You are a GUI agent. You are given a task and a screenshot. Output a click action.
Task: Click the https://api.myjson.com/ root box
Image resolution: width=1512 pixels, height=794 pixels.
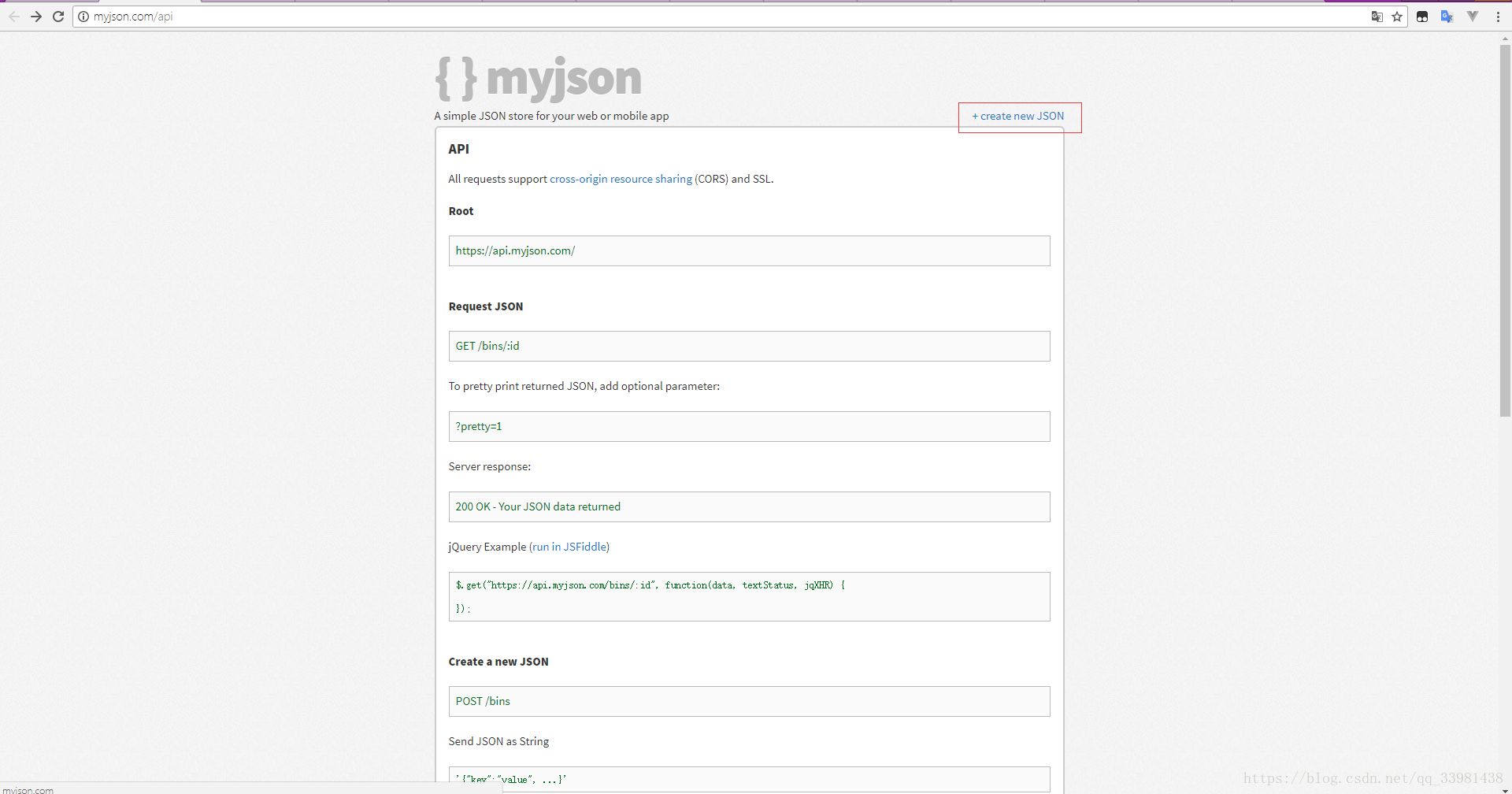pyautogui.click(x=749, y=250)
